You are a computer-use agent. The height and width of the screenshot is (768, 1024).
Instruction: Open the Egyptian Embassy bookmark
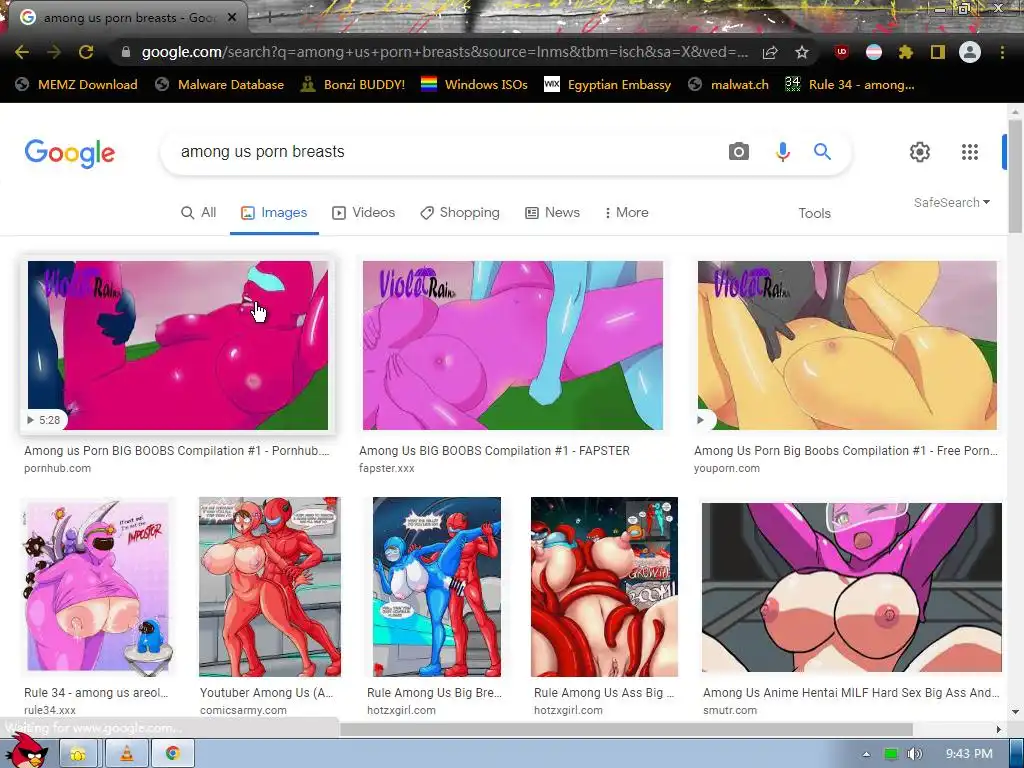click(x=607, y=84)
